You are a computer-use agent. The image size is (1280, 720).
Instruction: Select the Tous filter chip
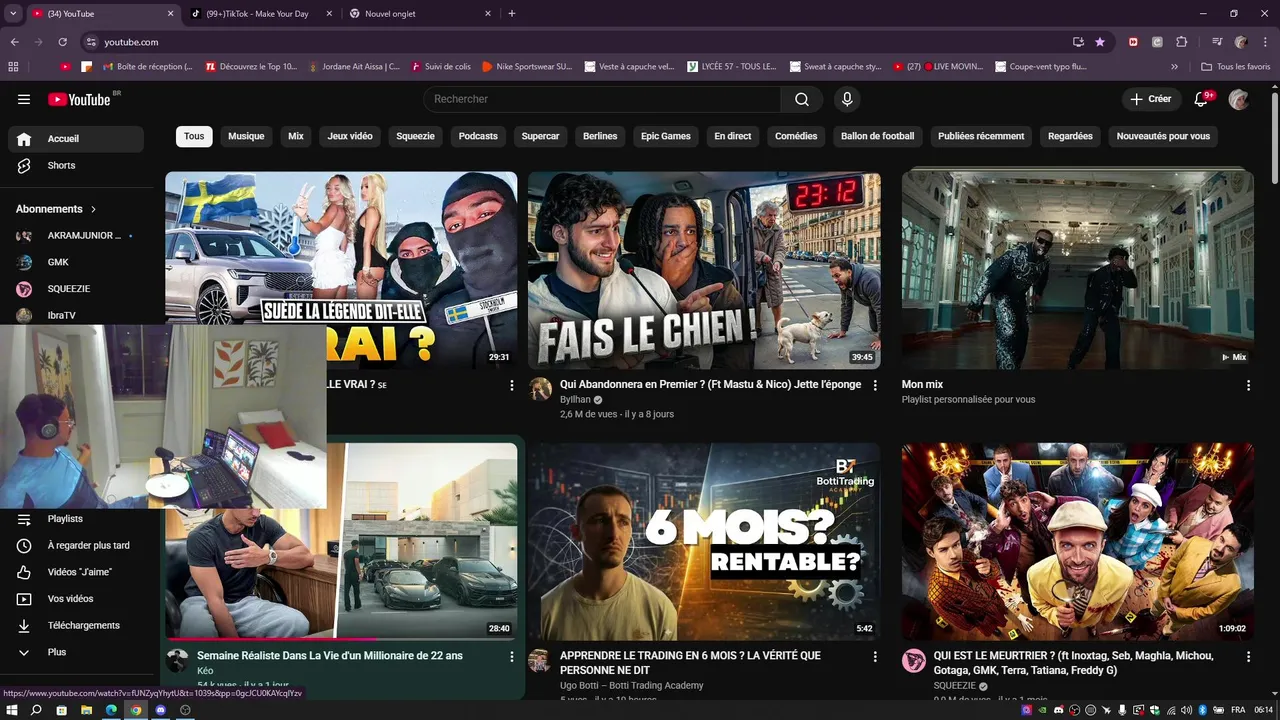coord(194,136)
